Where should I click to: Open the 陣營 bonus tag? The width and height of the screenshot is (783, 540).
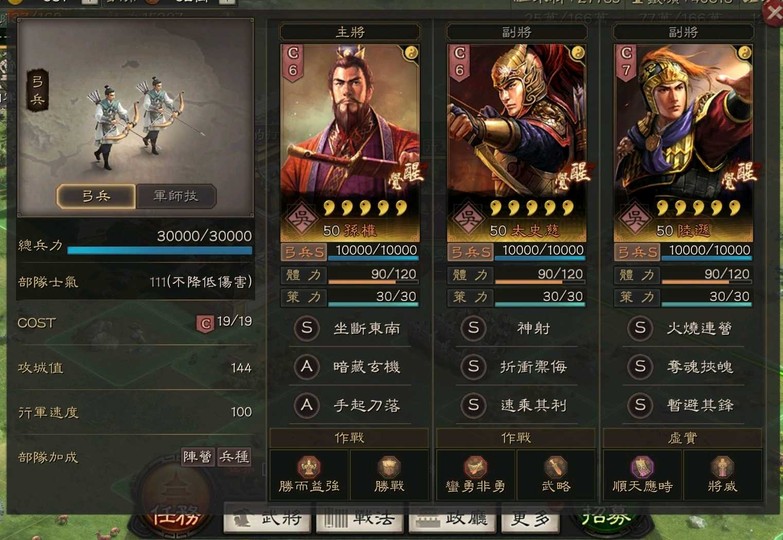click(x=198, y=457)
